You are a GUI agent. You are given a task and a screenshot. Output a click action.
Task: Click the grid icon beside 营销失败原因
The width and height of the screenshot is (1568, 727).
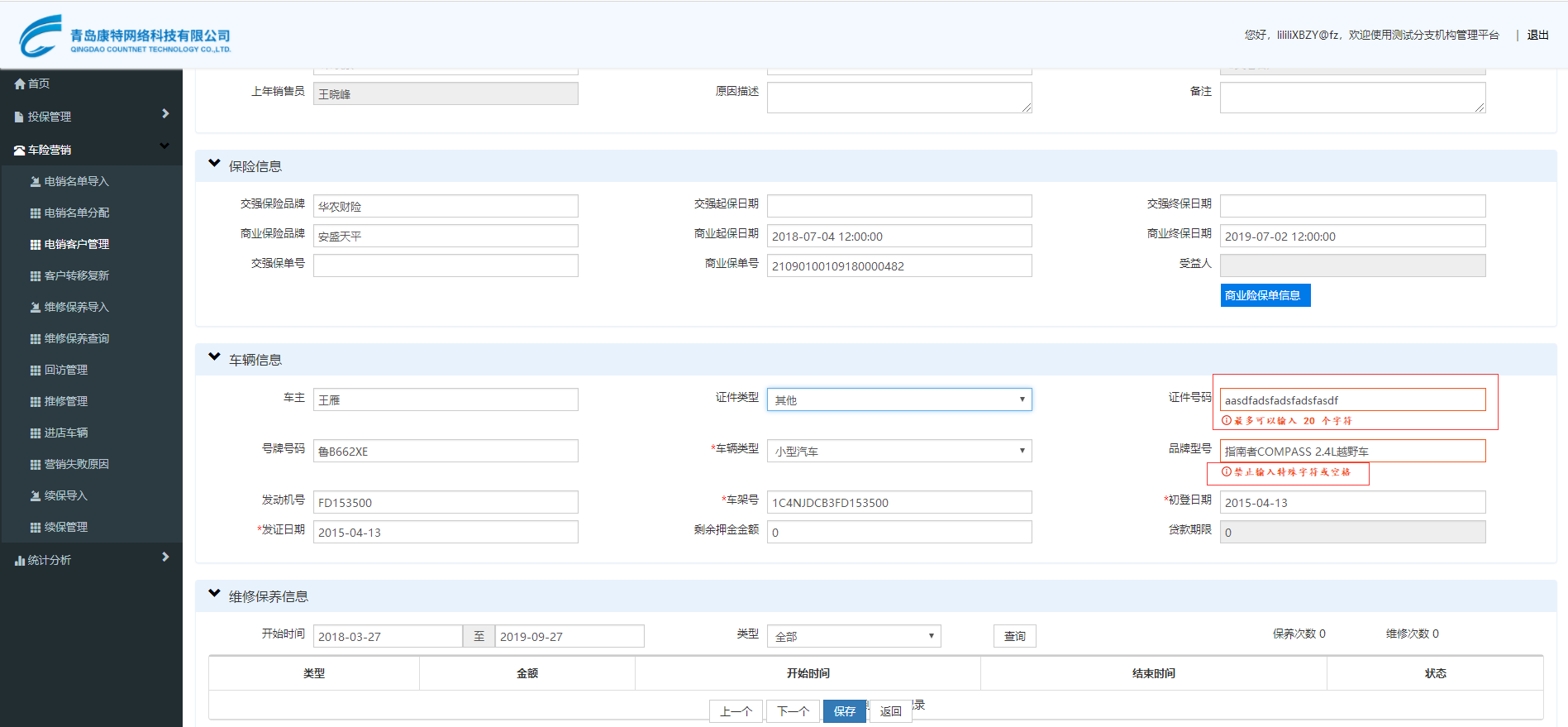click(36, 465)
